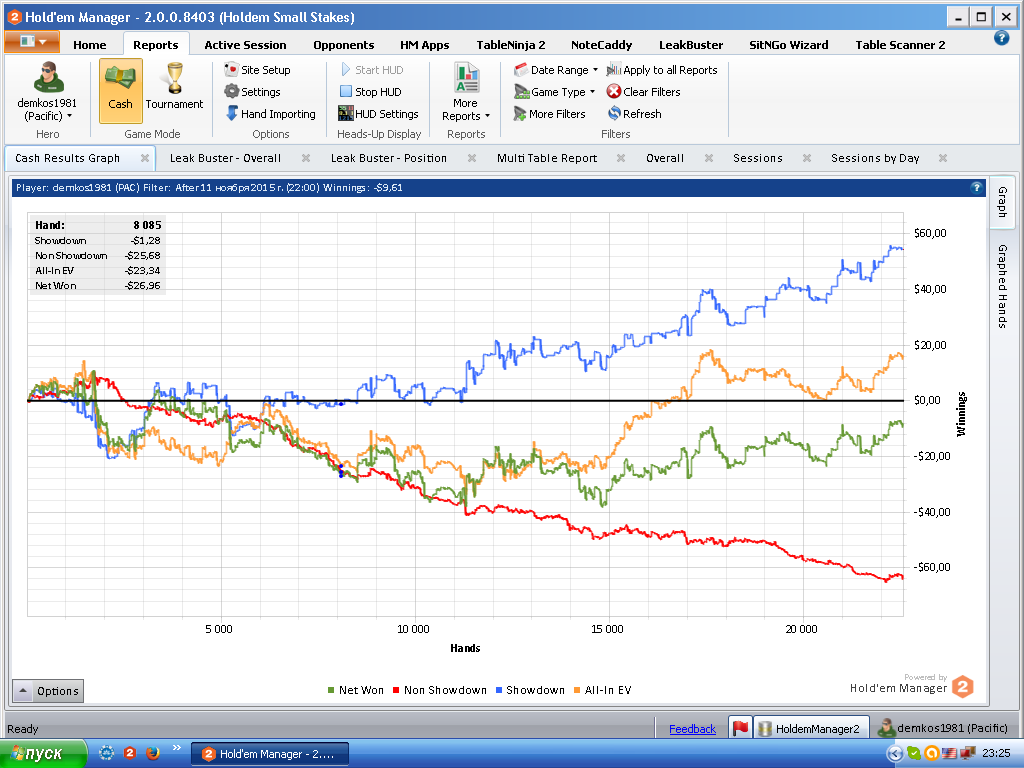The width and height of the screenshot is (1024, 768).
Task: Click the graph header help icon
Action: (976, 187)
